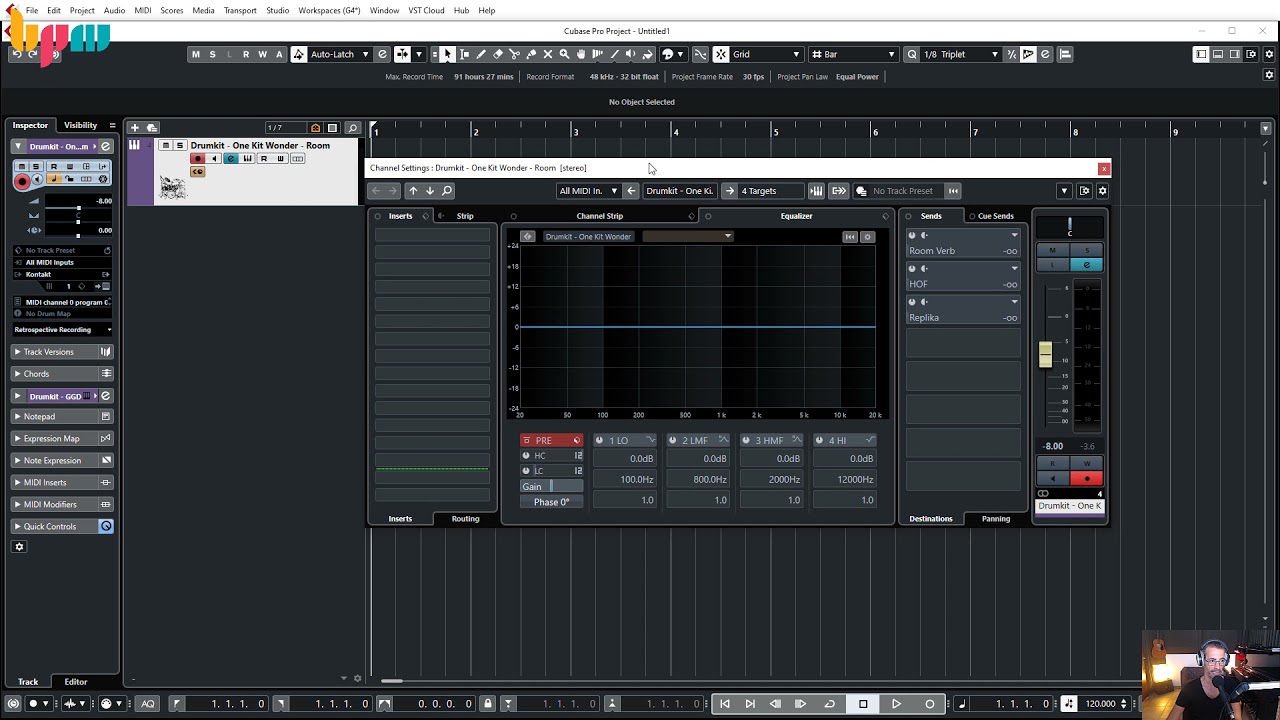Switch to the Cue Sends tab
Viewport: 1280px width, 720px height.
click(x=996, y=216)
